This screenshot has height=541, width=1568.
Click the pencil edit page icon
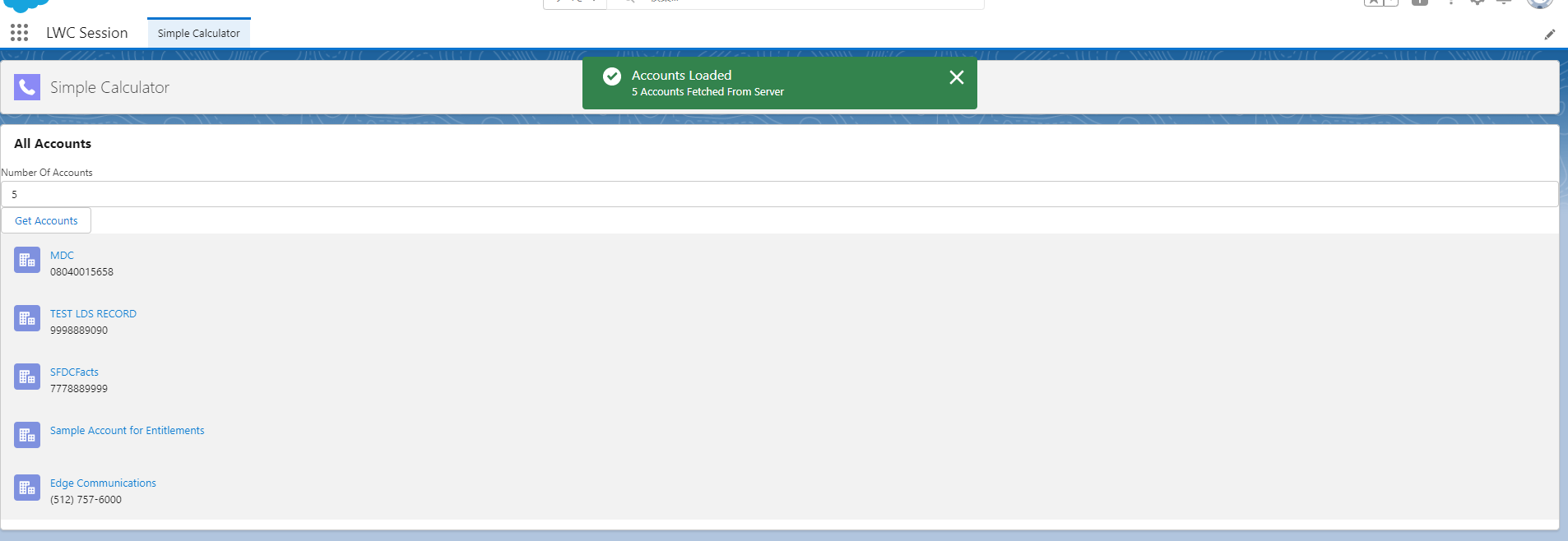tap(1550, 34)
